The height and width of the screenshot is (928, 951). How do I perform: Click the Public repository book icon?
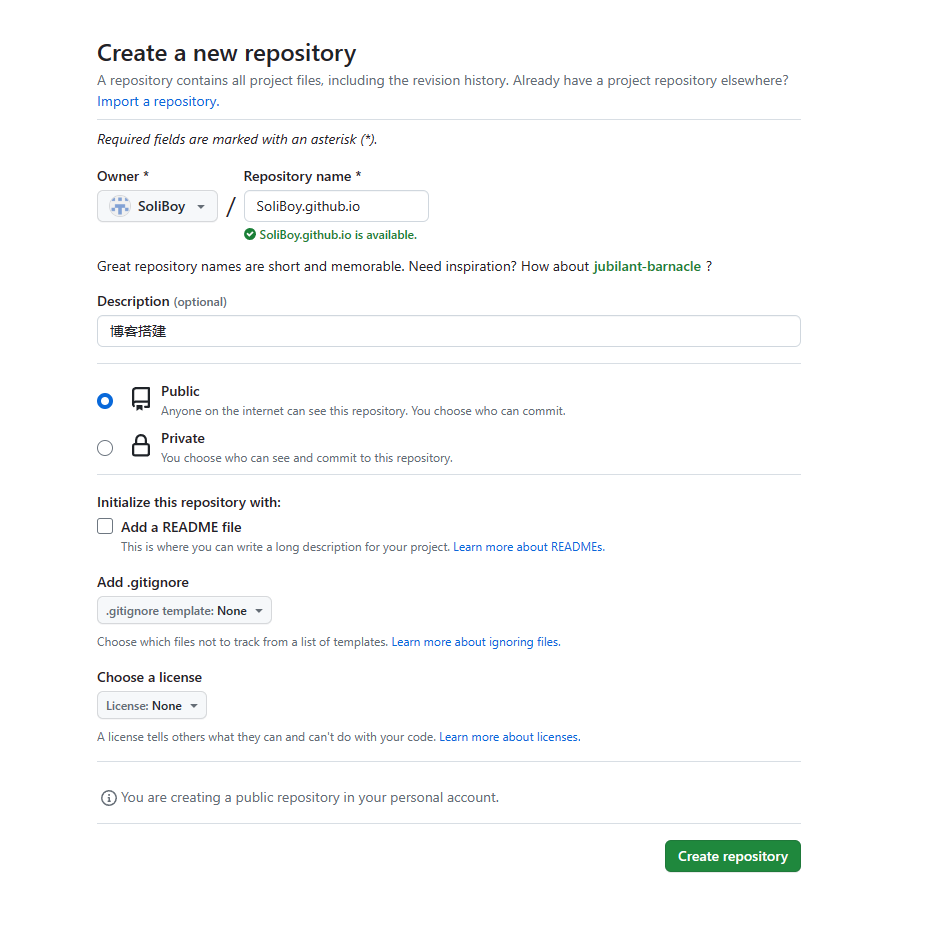141,399
